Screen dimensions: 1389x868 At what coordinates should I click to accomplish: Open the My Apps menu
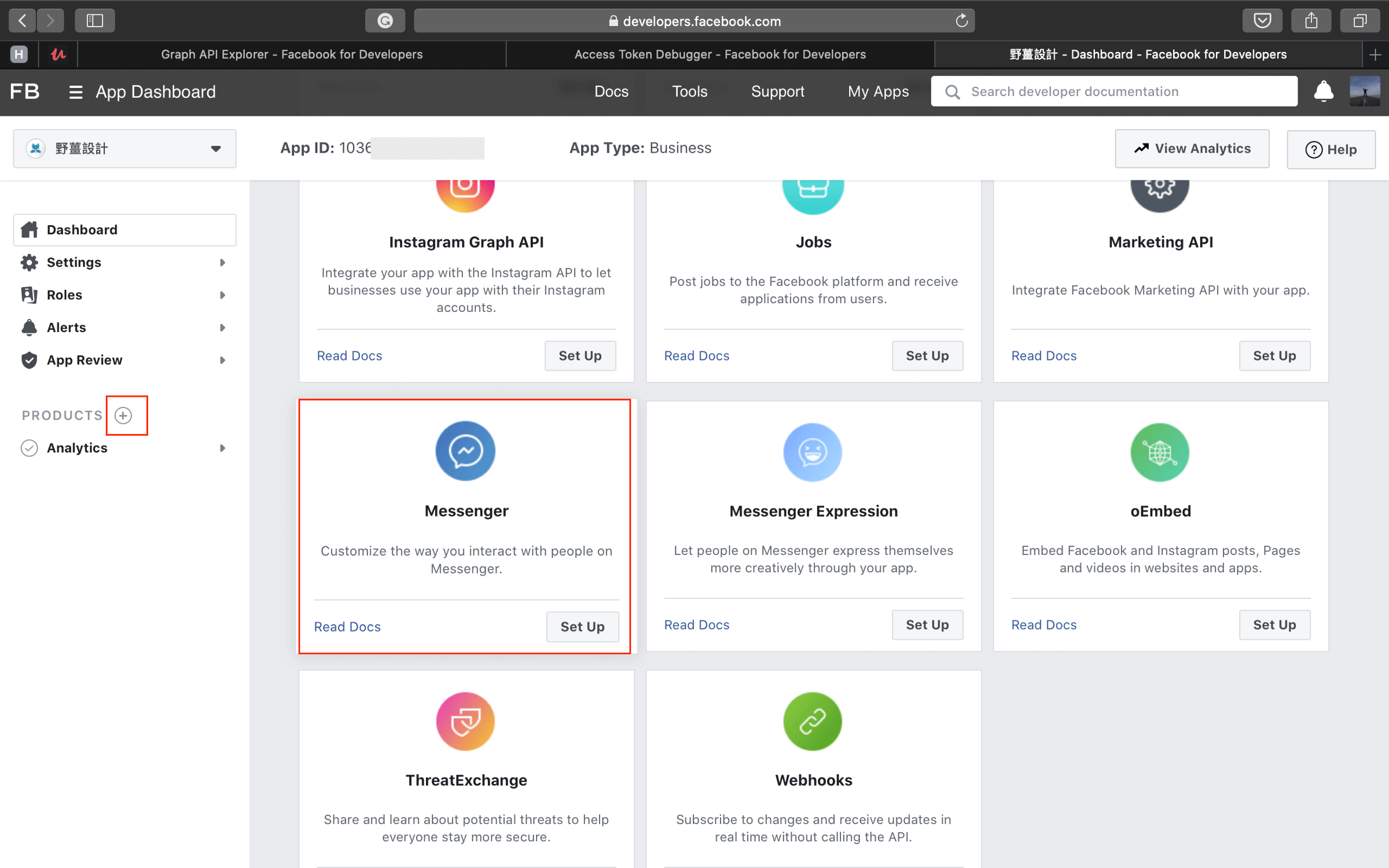pos(879,91)
